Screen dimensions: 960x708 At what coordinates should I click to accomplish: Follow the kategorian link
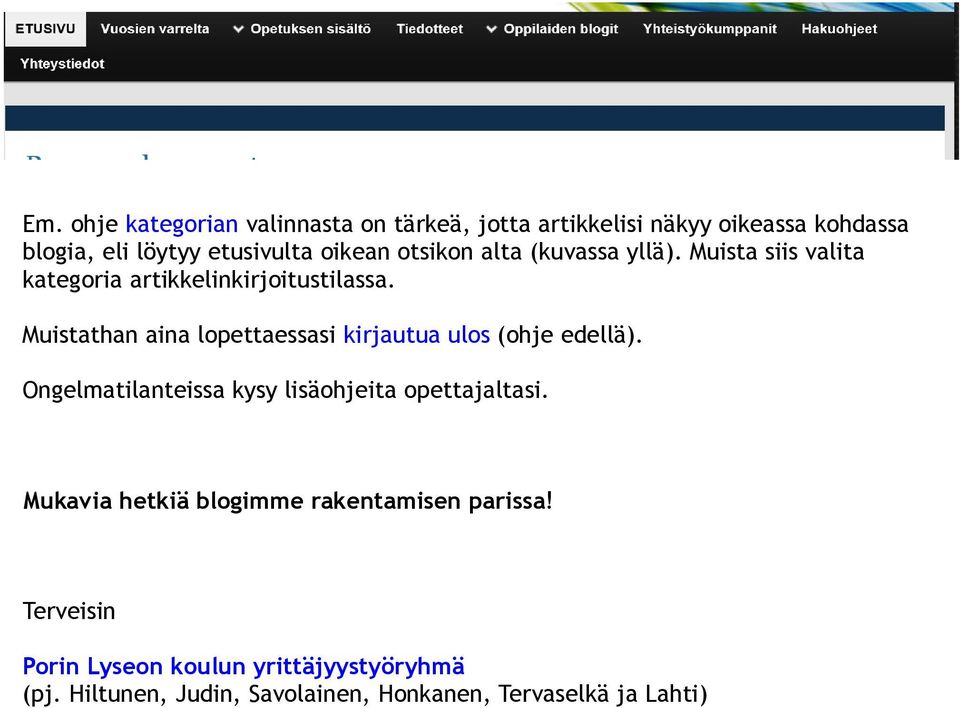pyautogui.click(x=182, y=225)
